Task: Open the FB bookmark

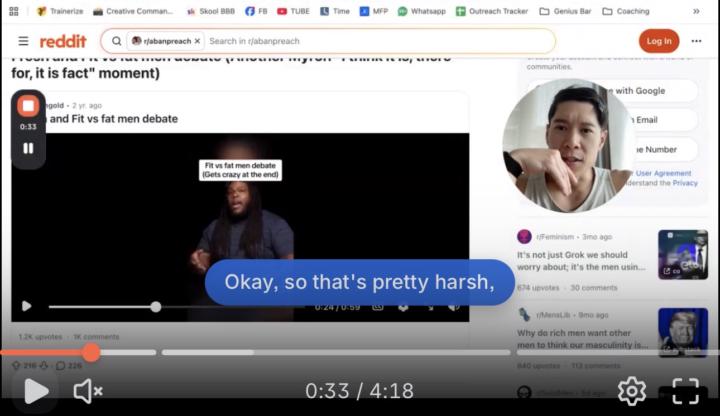Action: [256, 11]
